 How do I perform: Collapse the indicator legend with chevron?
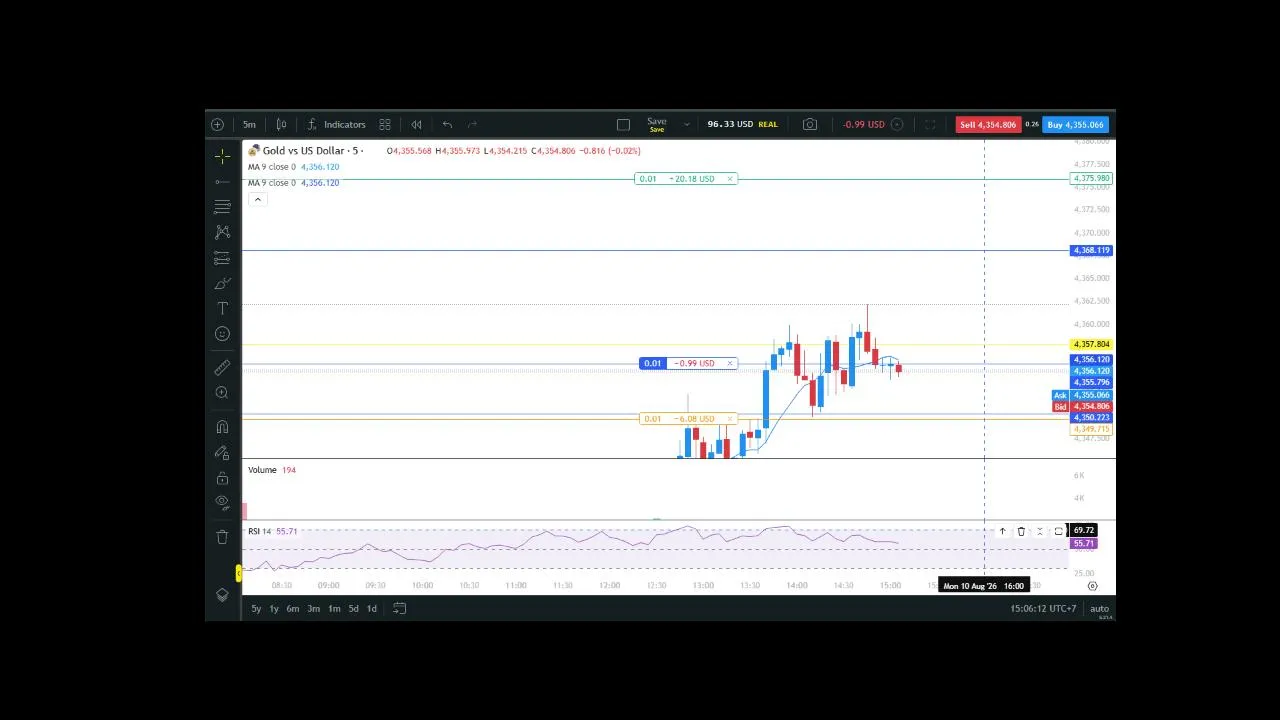pos(257,200)
